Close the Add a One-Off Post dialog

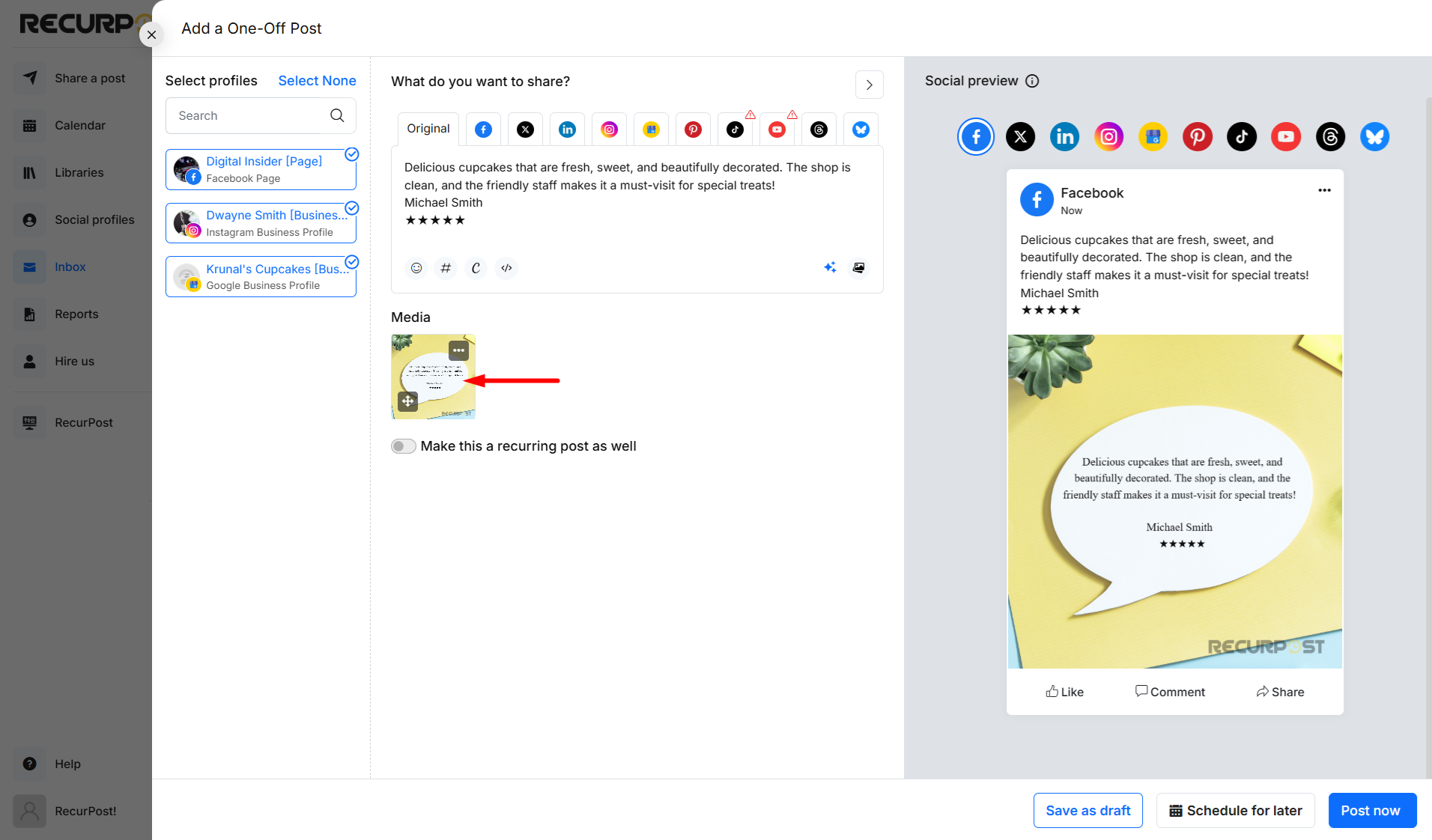151,34
